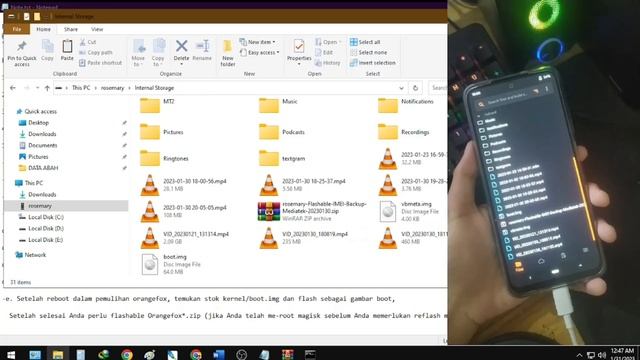The height and width of the screenshot is (360, 640).
Task: Select the vbmeta.img disc image file
Action: point(409,211)
